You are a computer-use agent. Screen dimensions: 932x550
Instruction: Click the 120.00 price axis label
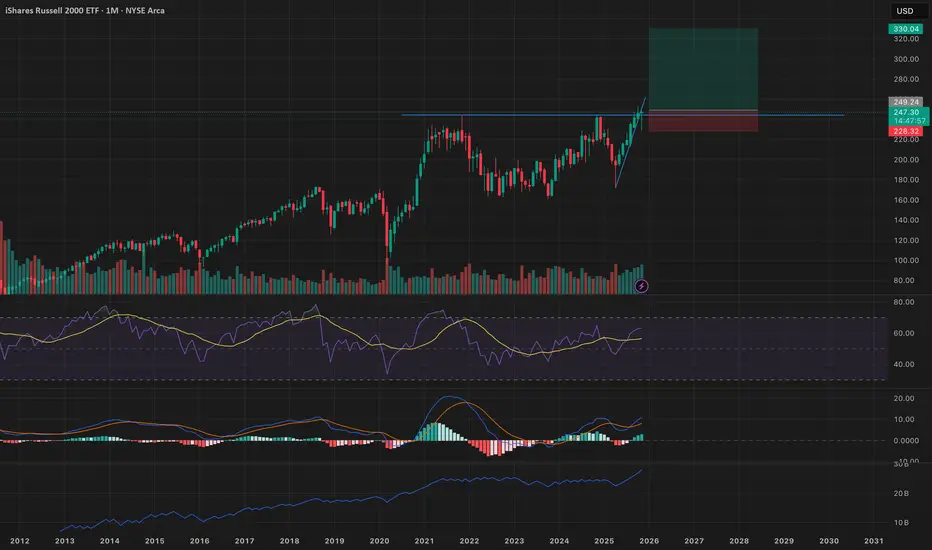906,240
